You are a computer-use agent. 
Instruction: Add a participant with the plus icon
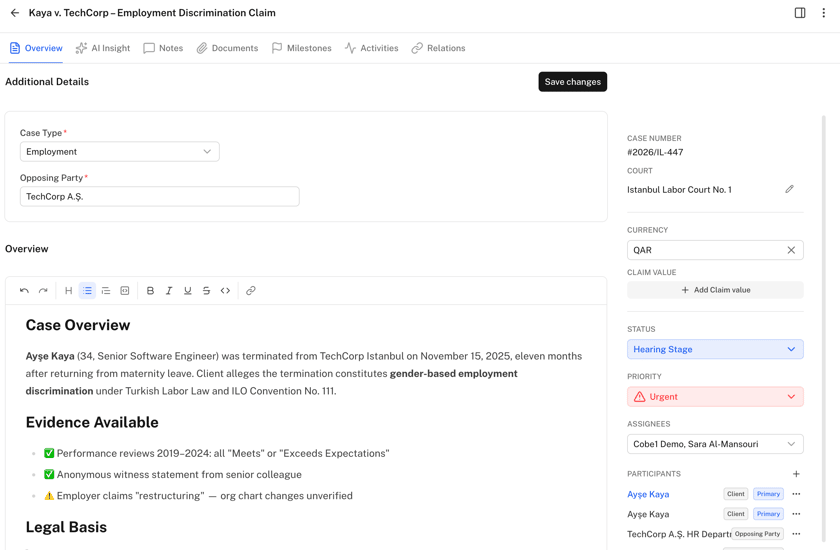click(x=797, y=474)
